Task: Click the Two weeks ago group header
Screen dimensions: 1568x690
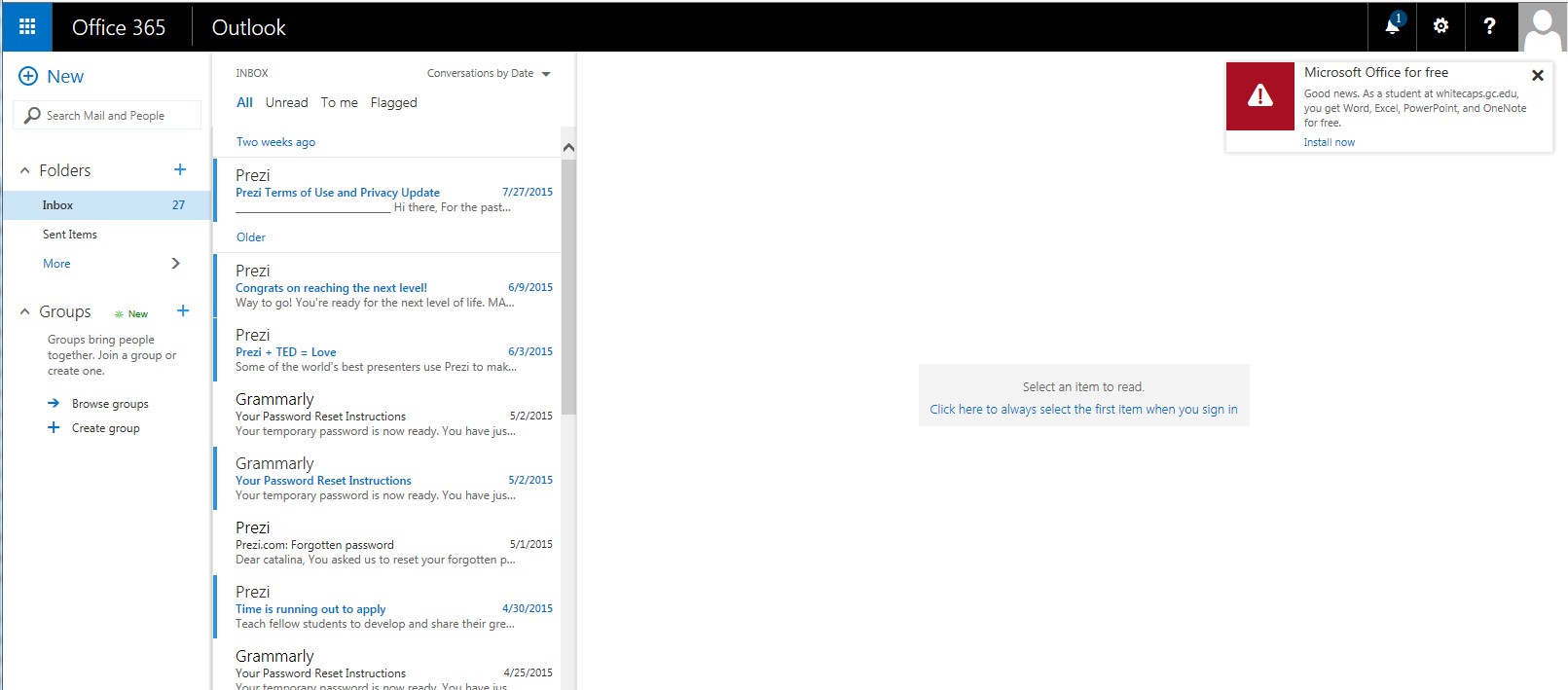Action: 275,142
